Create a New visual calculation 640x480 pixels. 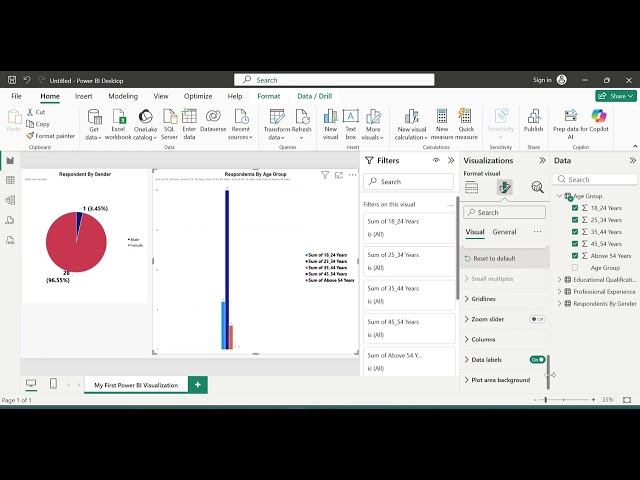pos(411,124)
